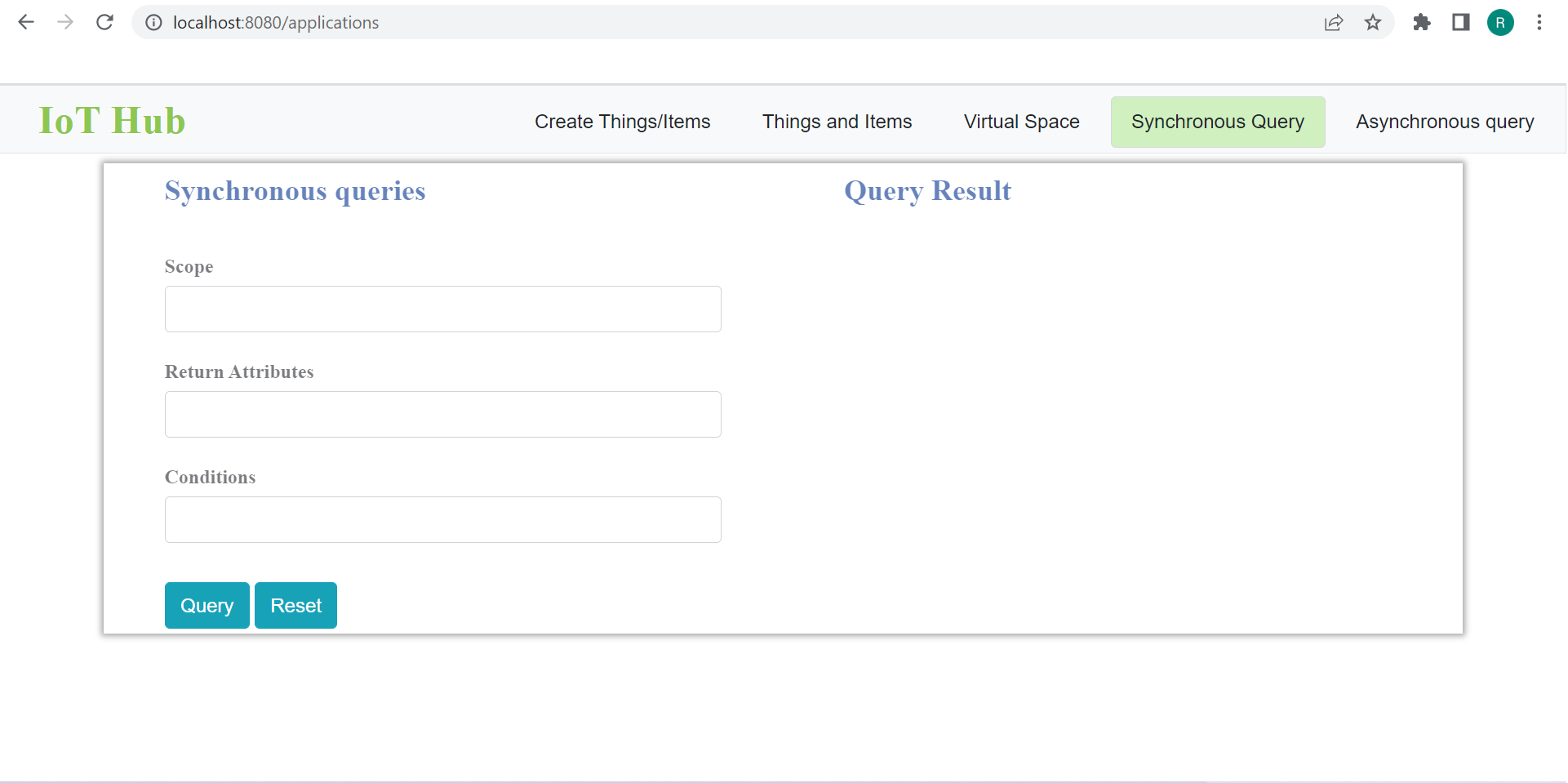Reload the applications page
Image resolution: width=1568 pixels, height=783 pixels.
click(x=104, y=22)
